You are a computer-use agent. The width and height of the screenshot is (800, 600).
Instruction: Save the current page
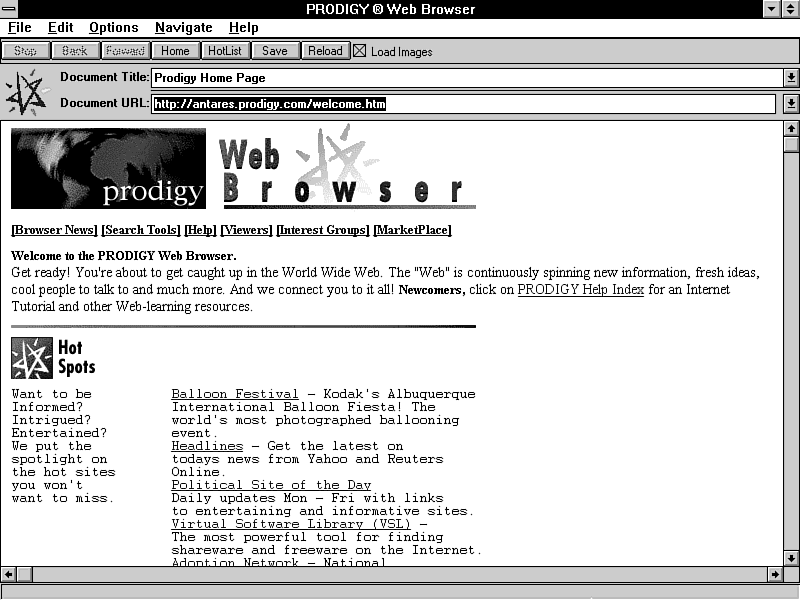(275, 51)
